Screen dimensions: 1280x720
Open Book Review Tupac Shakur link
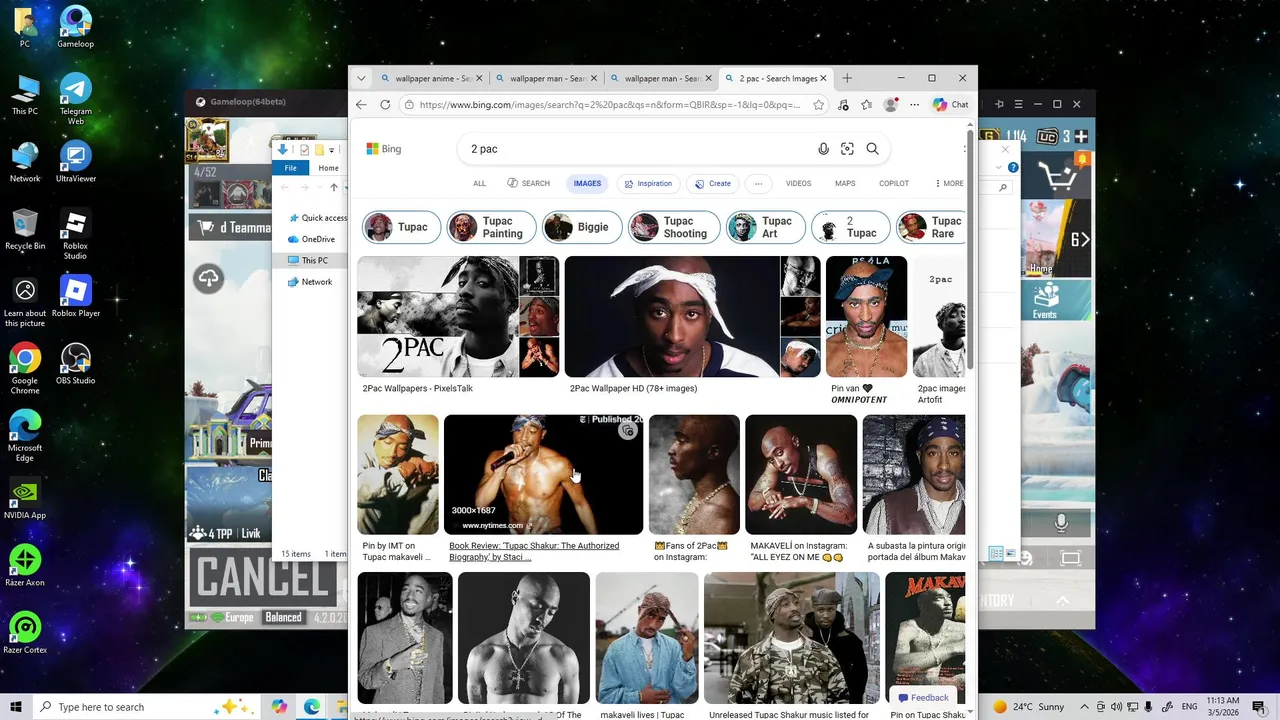(534, 551)
